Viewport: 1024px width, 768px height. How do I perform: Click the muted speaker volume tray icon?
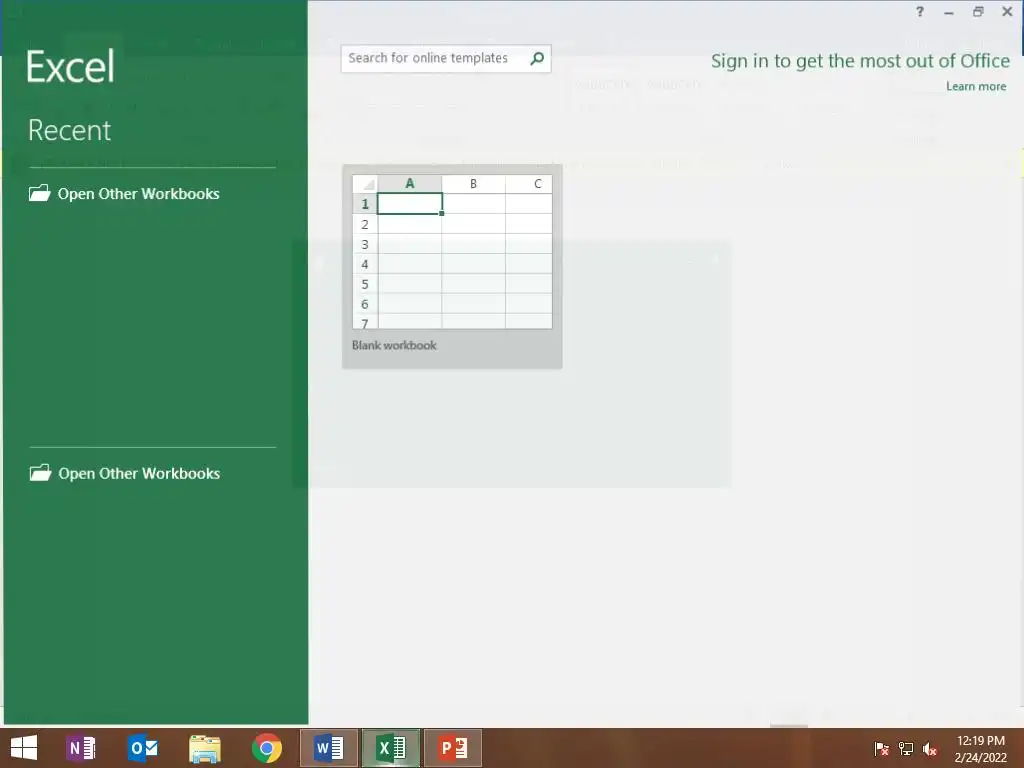930,748
